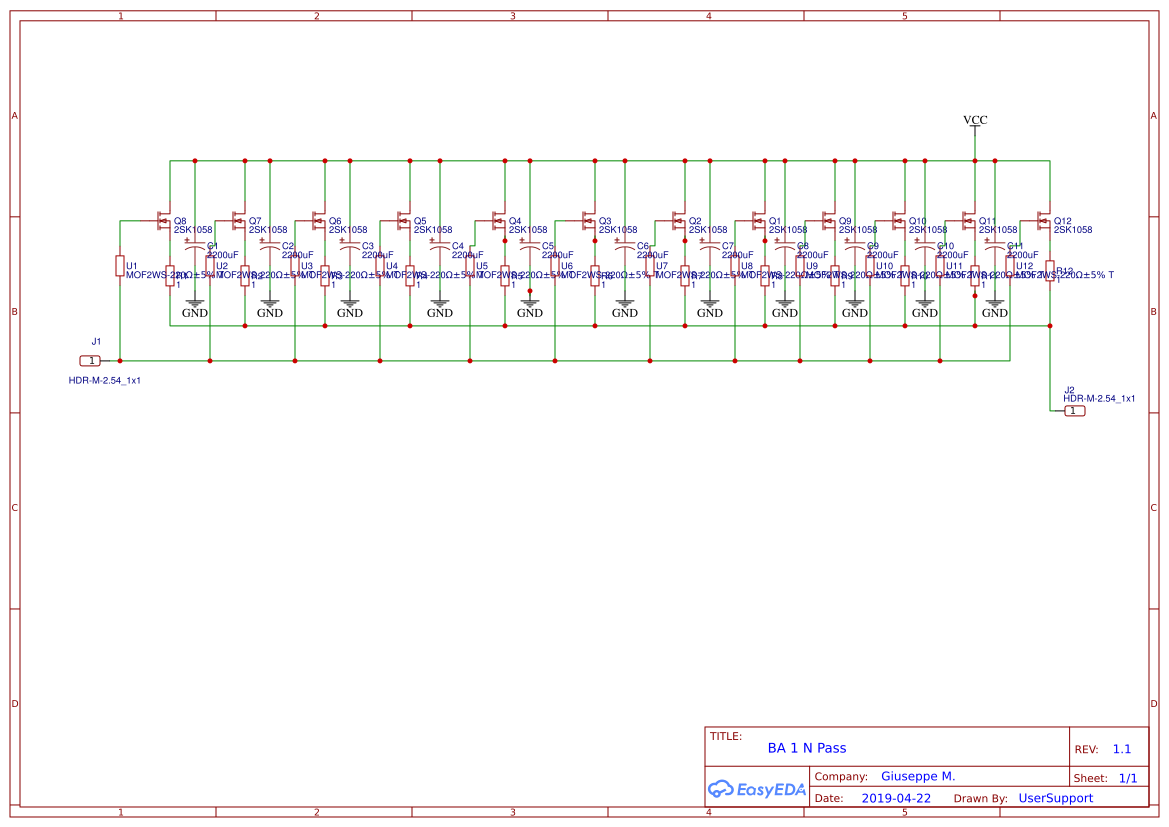Viewport: 1169px width, 827px height.
Task: Click the U1 resistor symbol
Action: coord(120,266)
